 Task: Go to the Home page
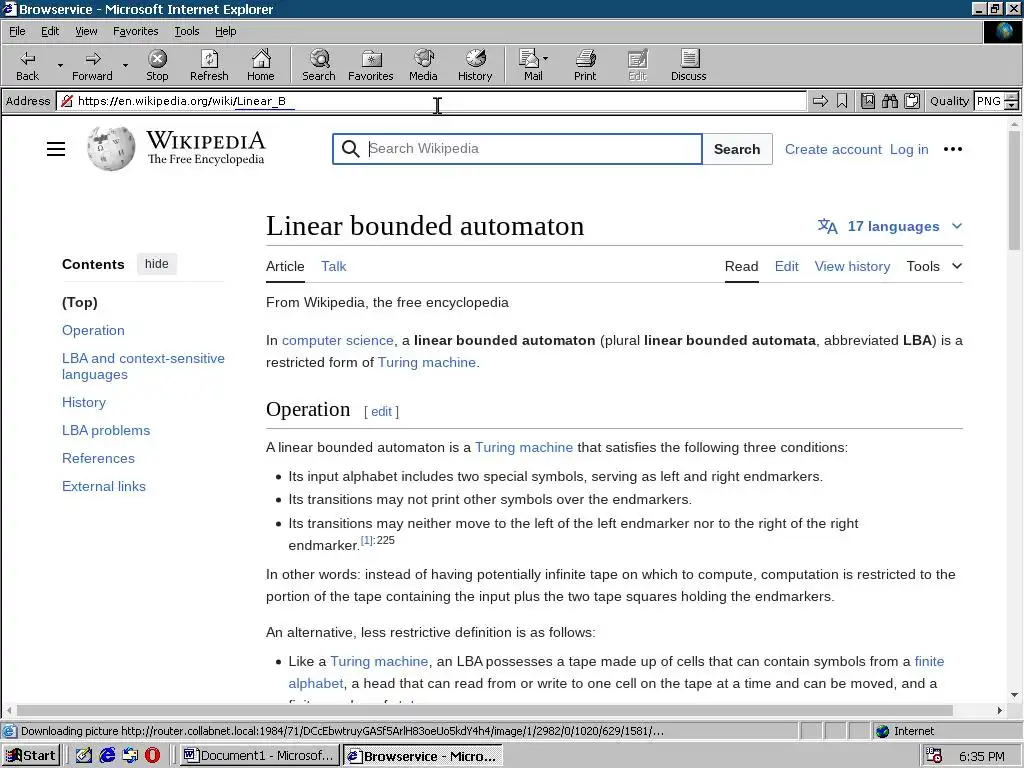pyautogui.click(x=261, y=65)
